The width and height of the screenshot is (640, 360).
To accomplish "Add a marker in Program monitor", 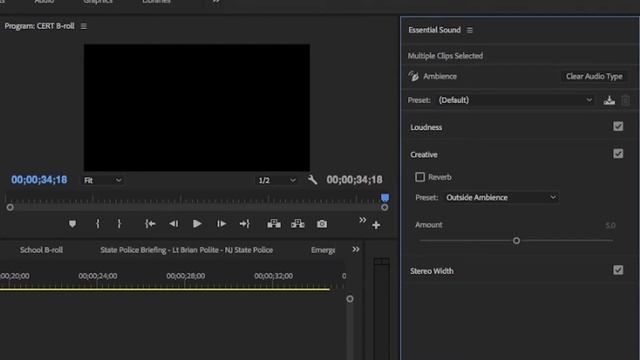I will pos(72,224).
